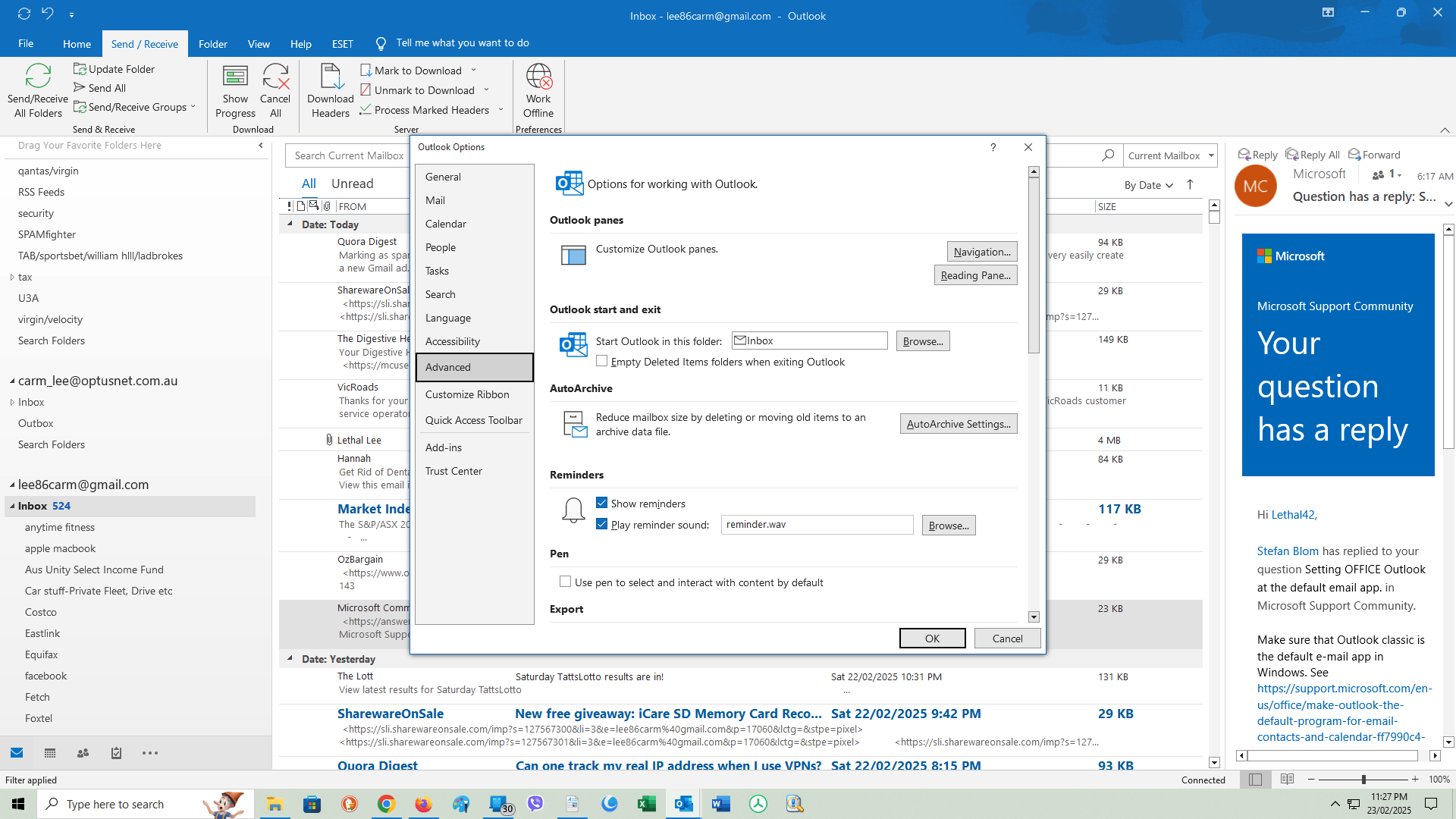Open People view in navigation bar

coord(83,753)
